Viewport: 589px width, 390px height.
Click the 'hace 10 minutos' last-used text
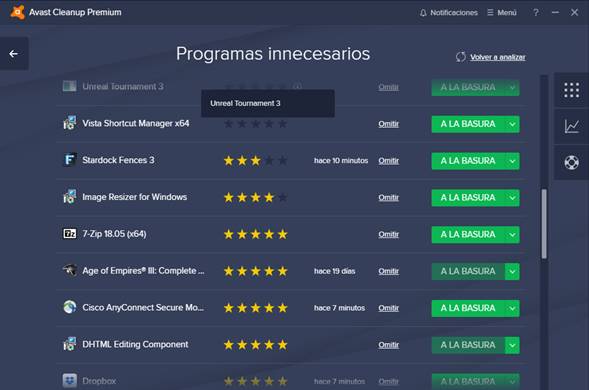341,161
